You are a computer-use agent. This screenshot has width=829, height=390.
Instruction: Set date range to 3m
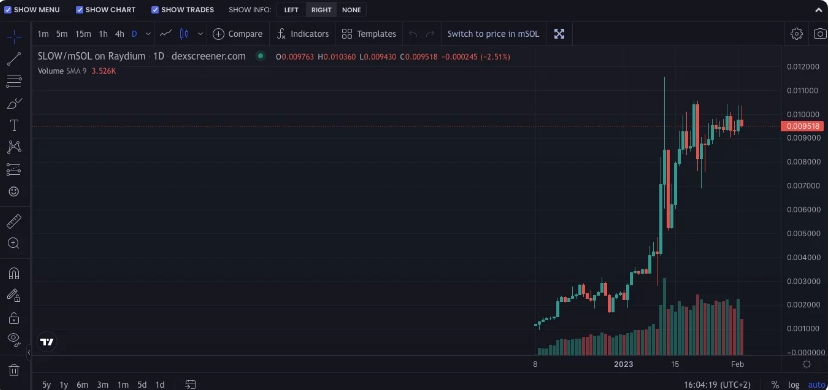[103, 385]
